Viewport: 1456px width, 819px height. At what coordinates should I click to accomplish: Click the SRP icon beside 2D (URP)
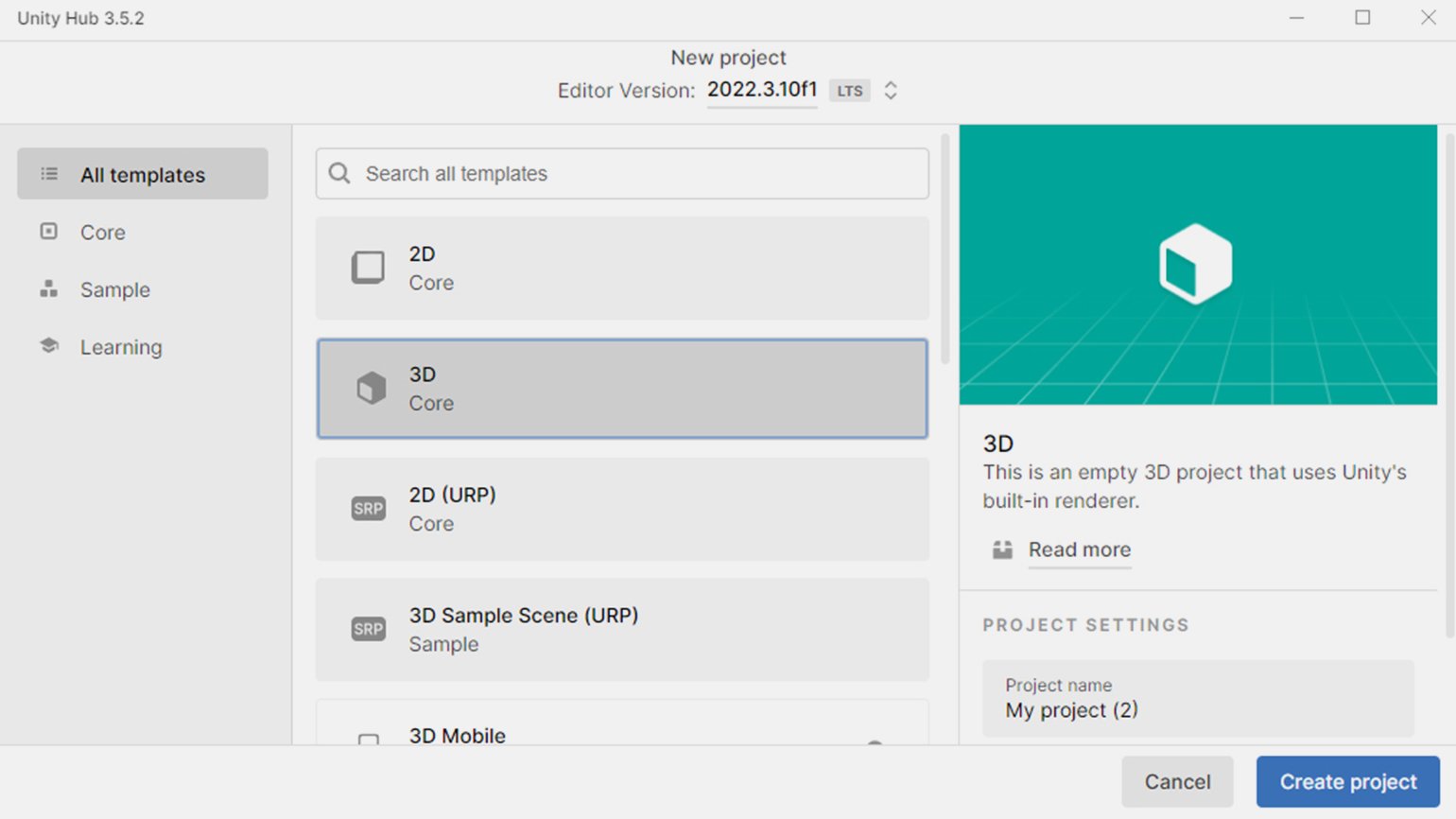pos(368,509)
